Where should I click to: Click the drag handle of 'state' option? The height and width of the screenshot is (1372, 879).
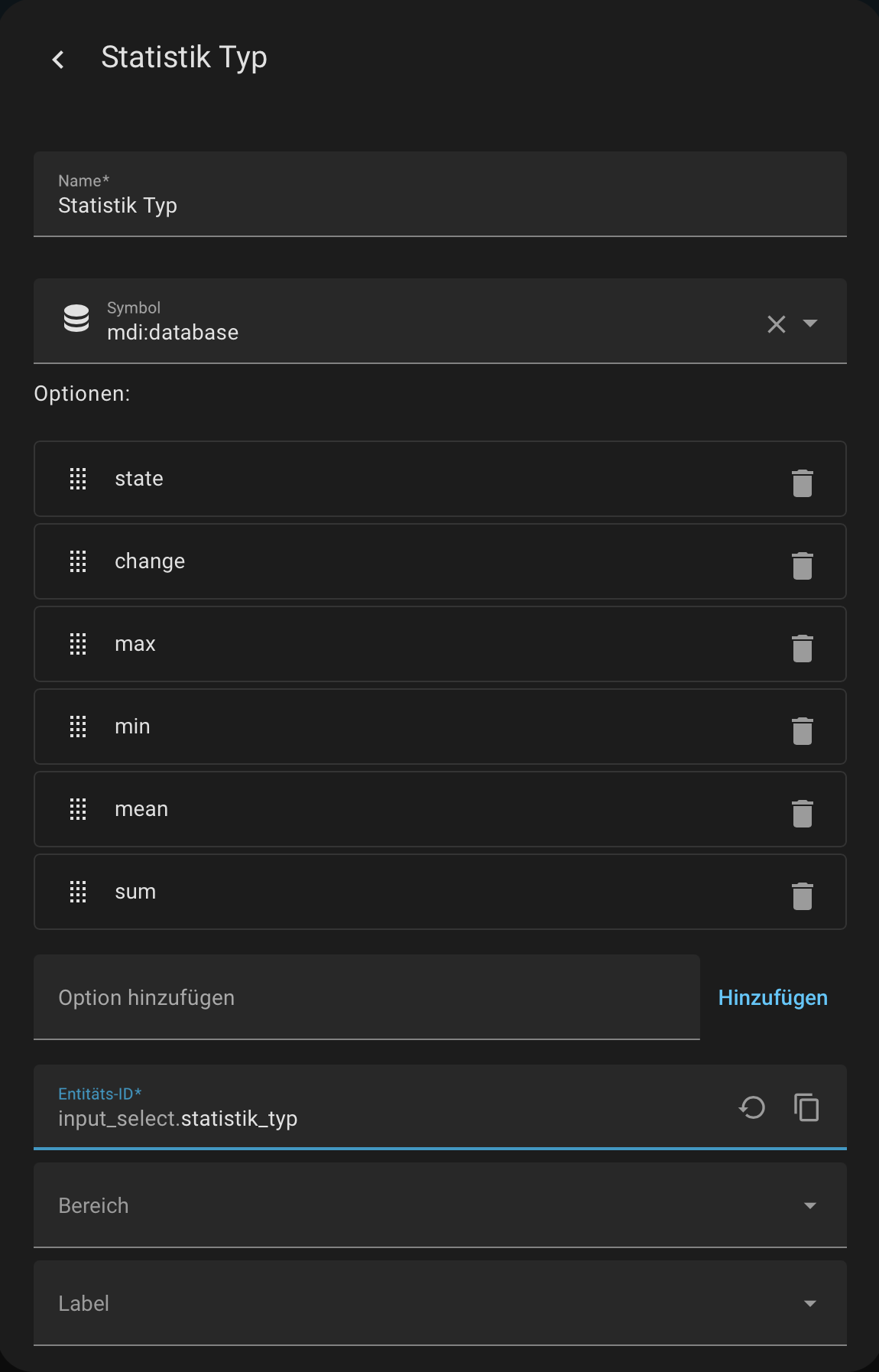click(x=78, y=479)
